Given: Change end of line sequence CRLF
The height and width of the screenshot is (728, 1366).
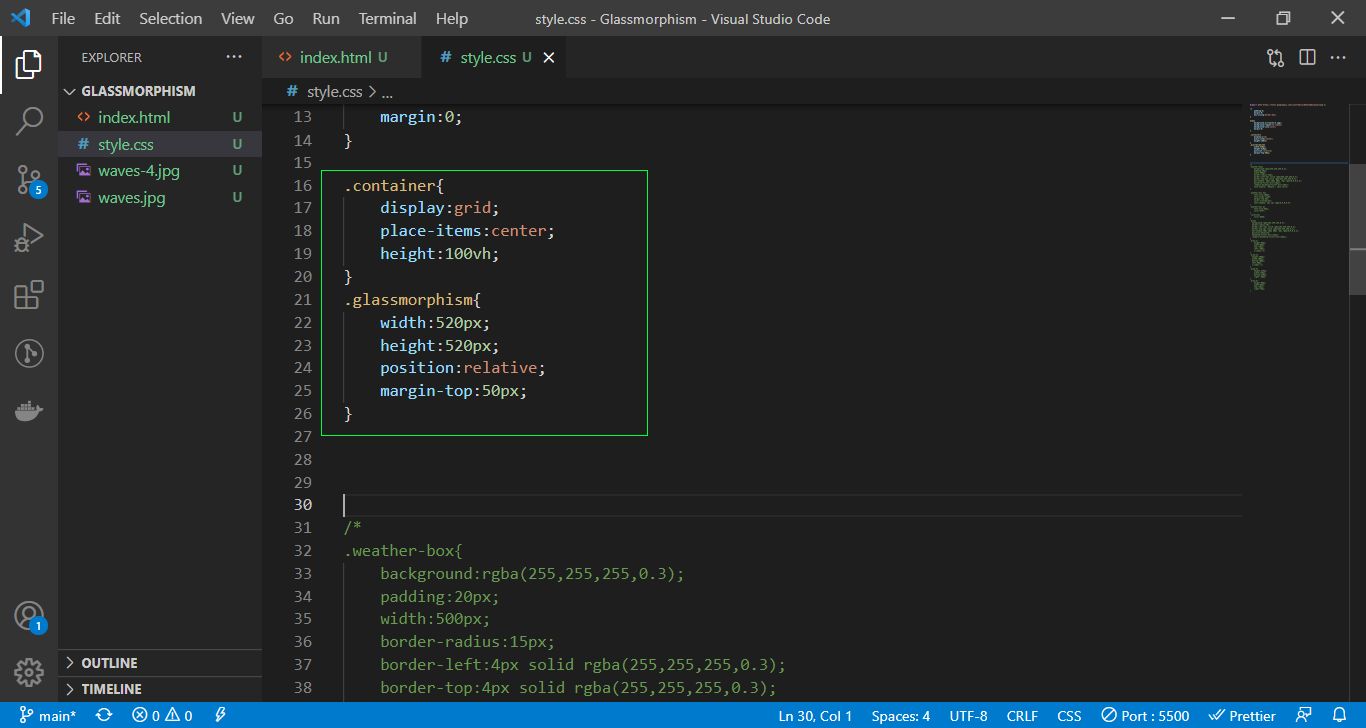Looking at the screenshot, I should (x=1022, y=716).
